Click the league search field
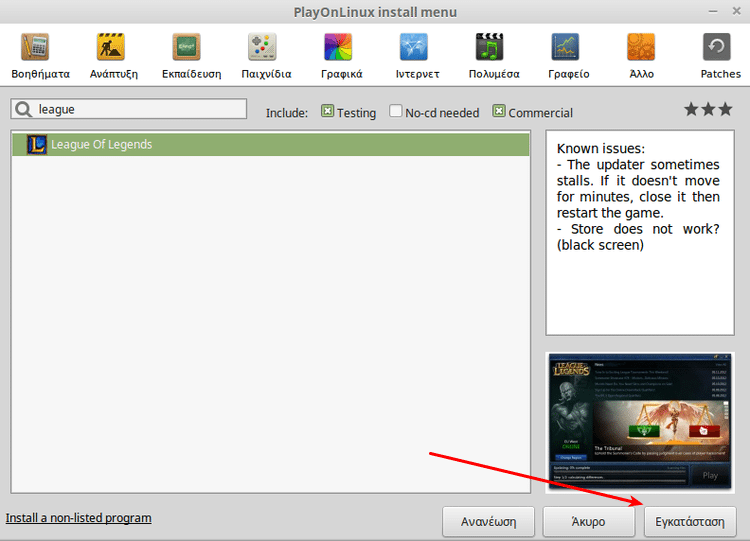The width and height of the screenshot is (750, 541). pos(129,109)
